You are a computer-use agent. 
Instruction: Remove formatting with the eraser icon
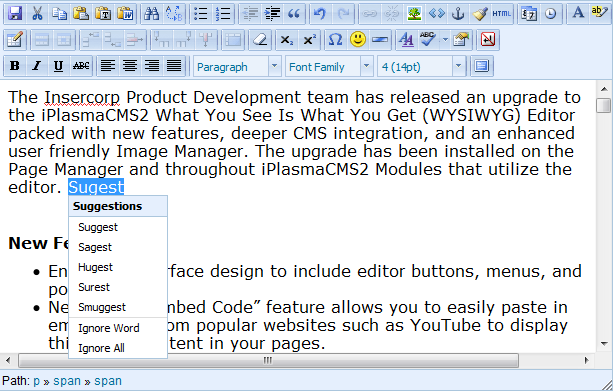[260, 40]
